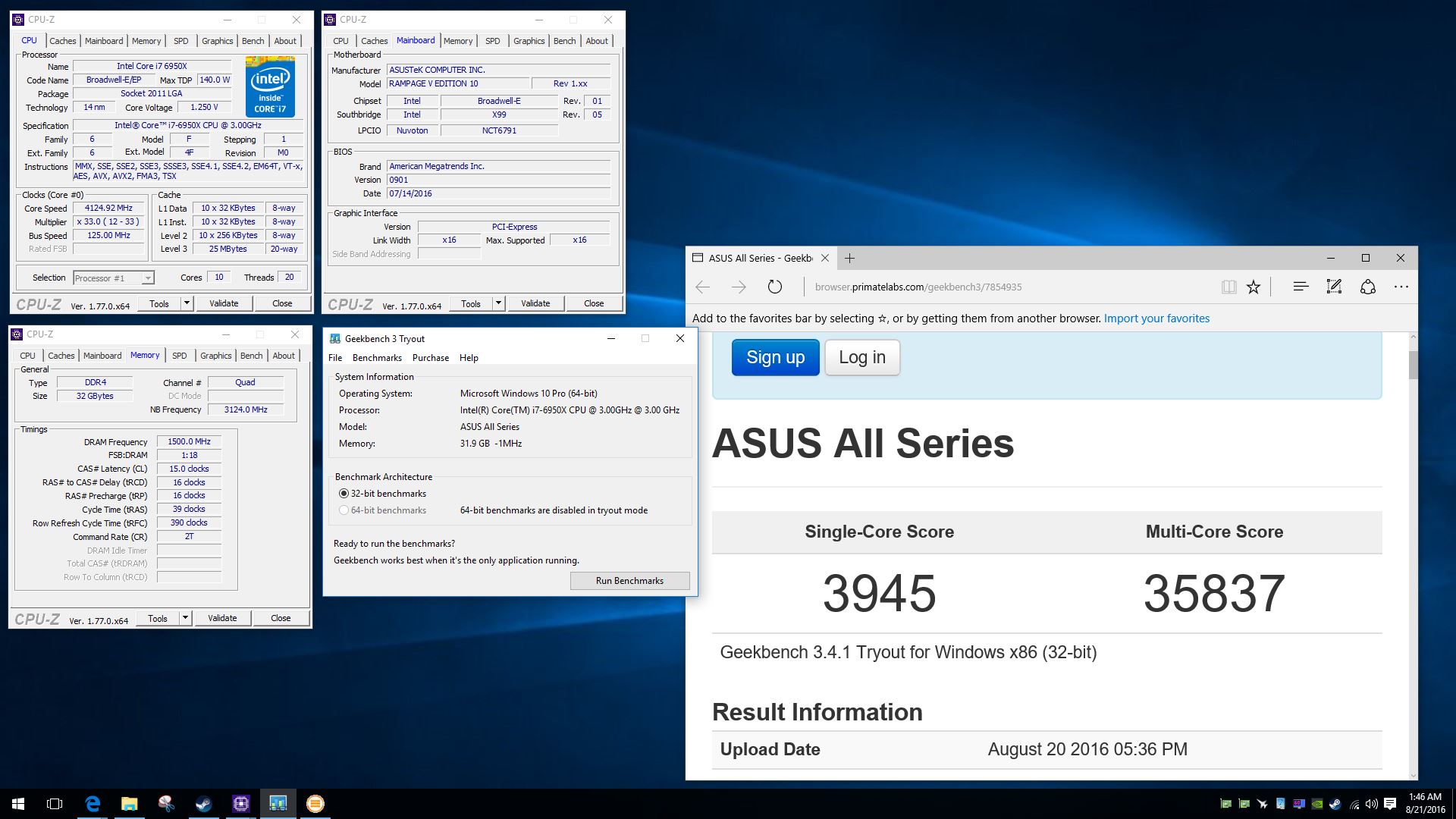The image size is (1456, 819).
Task: Click the Edge address bar URL
Action: 918,287
